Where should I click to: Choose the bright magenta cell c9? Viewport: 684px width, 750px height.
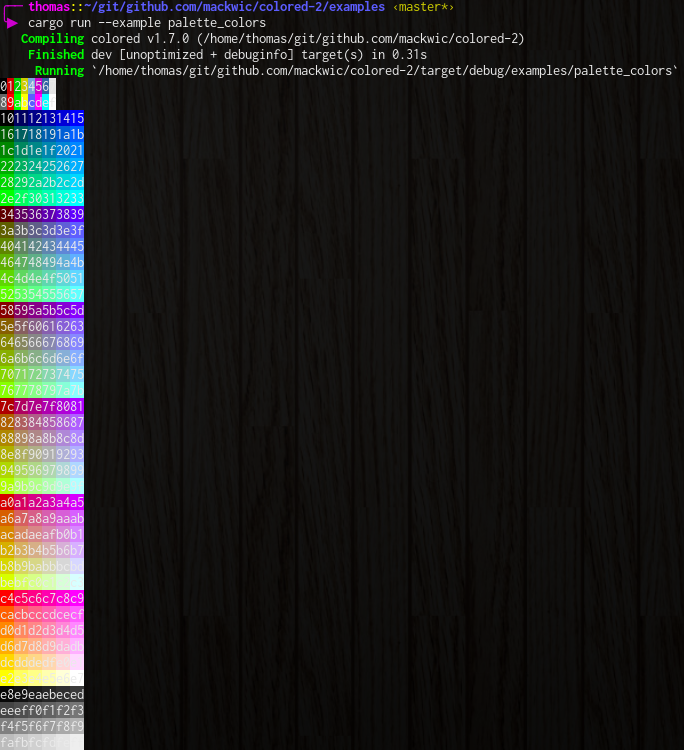click(77, 598)
